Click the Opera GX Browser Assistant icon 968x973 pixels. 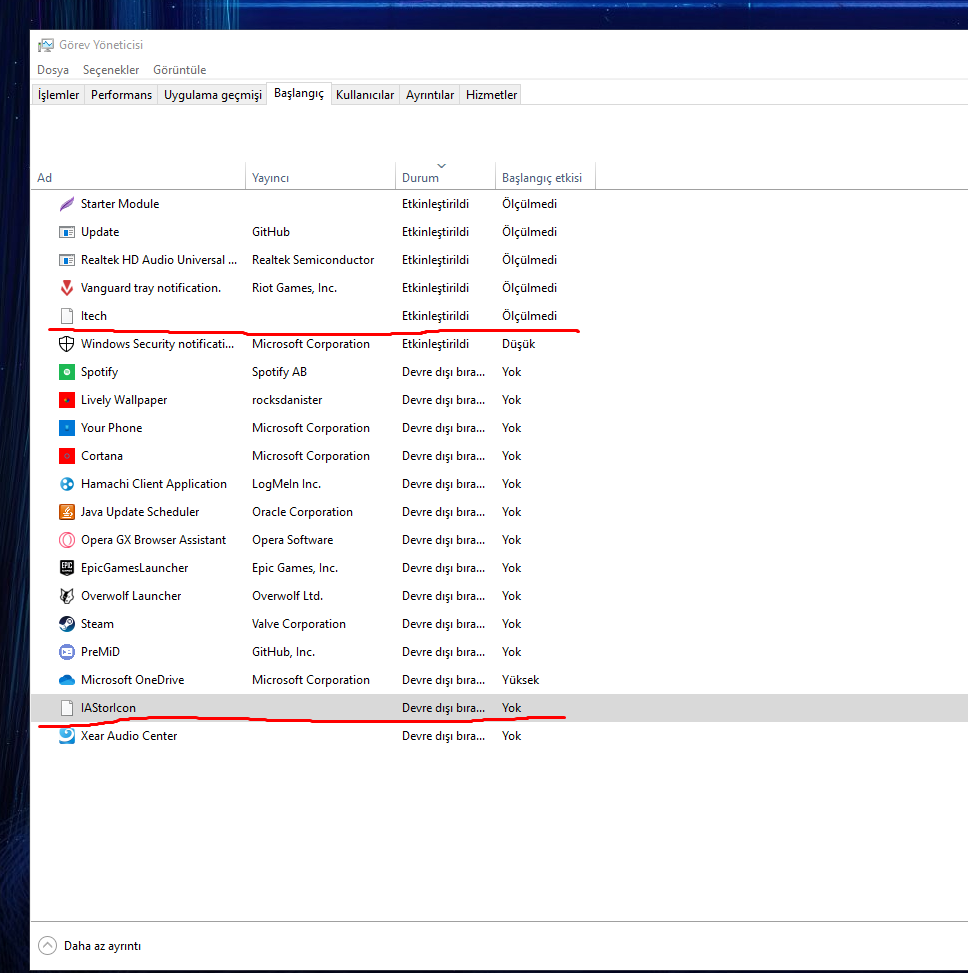pos(66,540)
